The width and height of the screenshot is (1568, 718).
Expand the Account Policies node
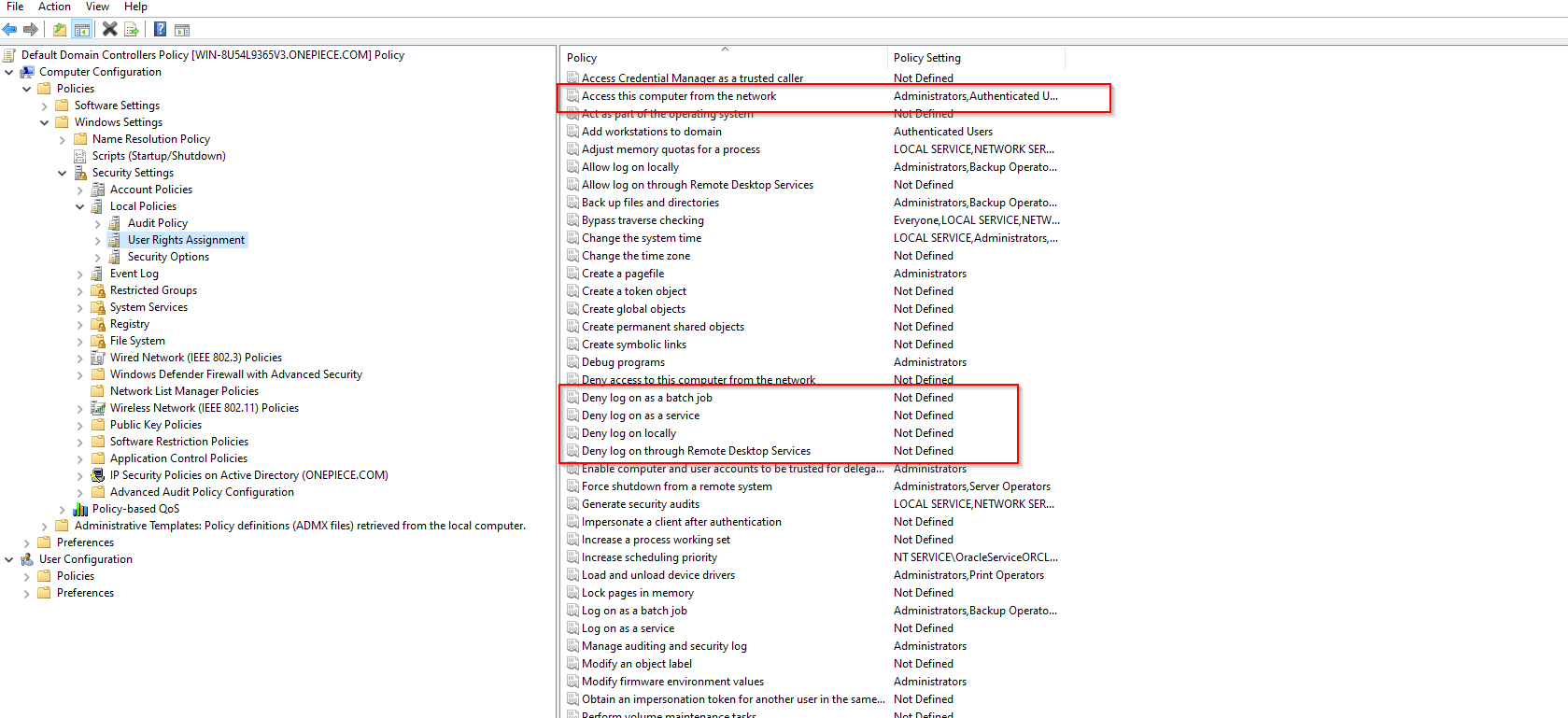[x=80, y=190]
